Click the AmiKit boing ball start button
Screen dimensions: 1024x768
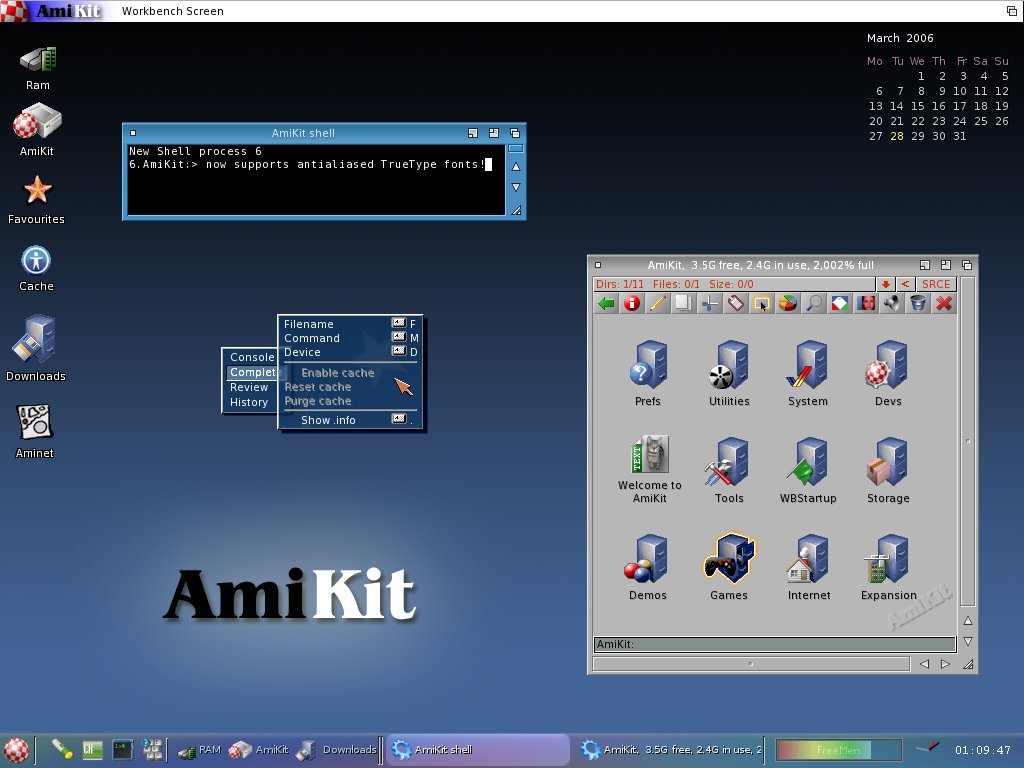pyautogui.click(x=16, y=750)
